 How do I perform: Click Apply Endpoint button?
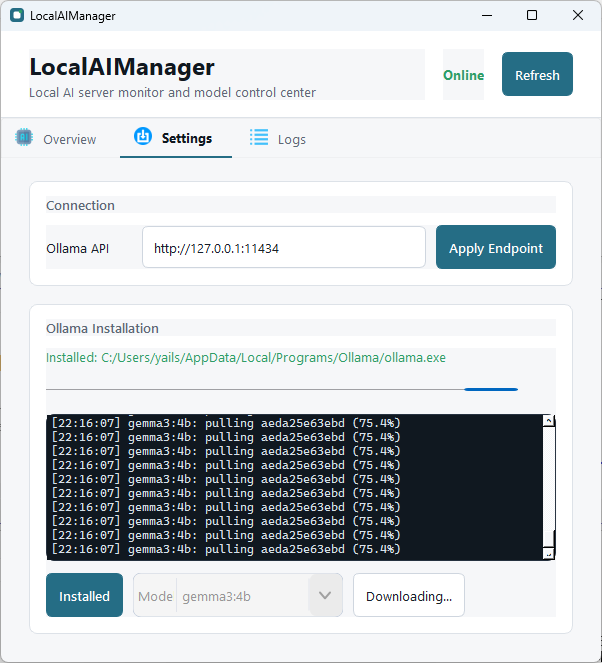(x=496, y=248)
